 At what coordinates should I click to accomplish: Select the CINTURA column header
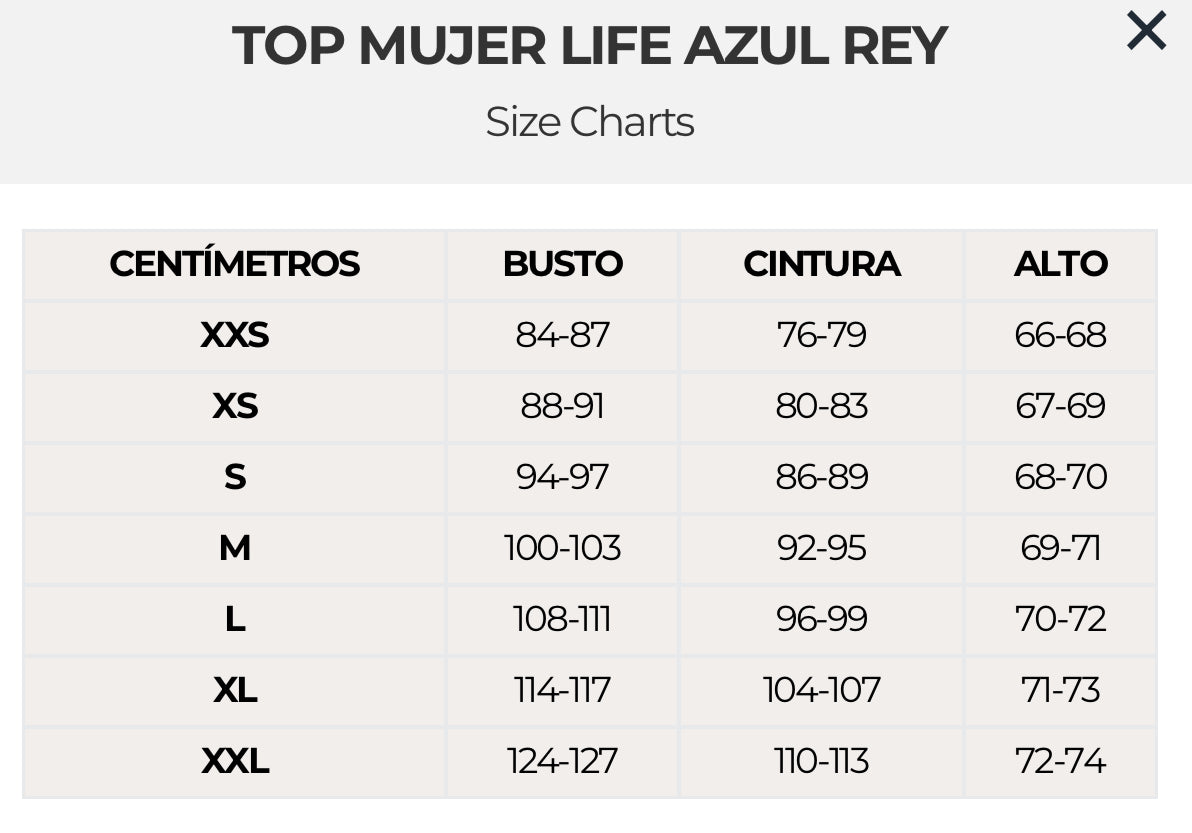pyautogui.click(x=821, y=264)
